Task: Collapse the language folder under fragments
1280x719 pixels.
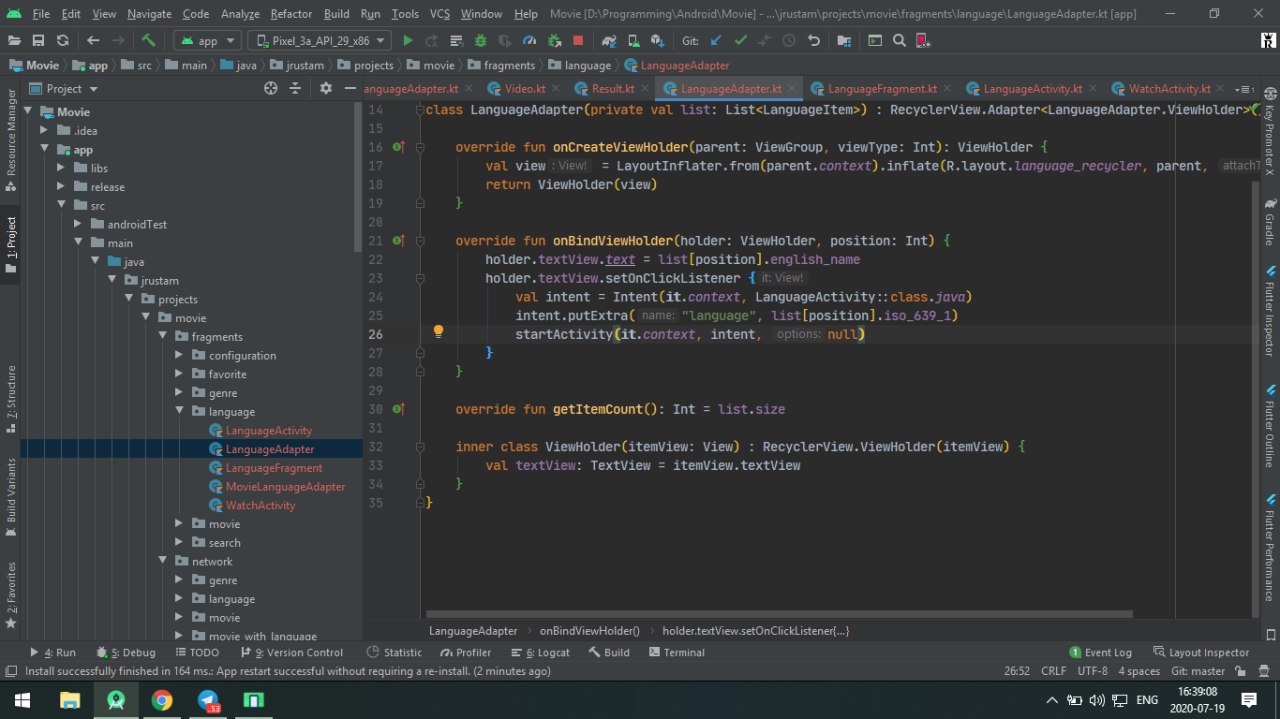Action: [x=180, y=411]
